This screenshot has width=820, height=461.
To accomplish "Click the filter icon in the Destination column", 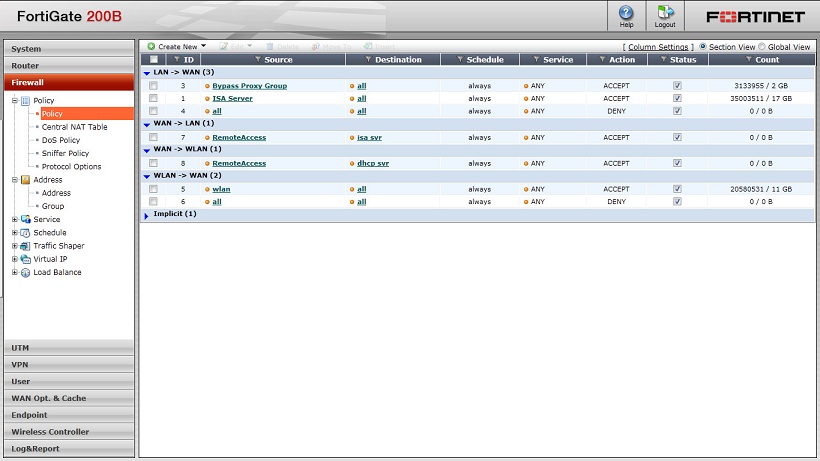I will (x=368, y=60).
